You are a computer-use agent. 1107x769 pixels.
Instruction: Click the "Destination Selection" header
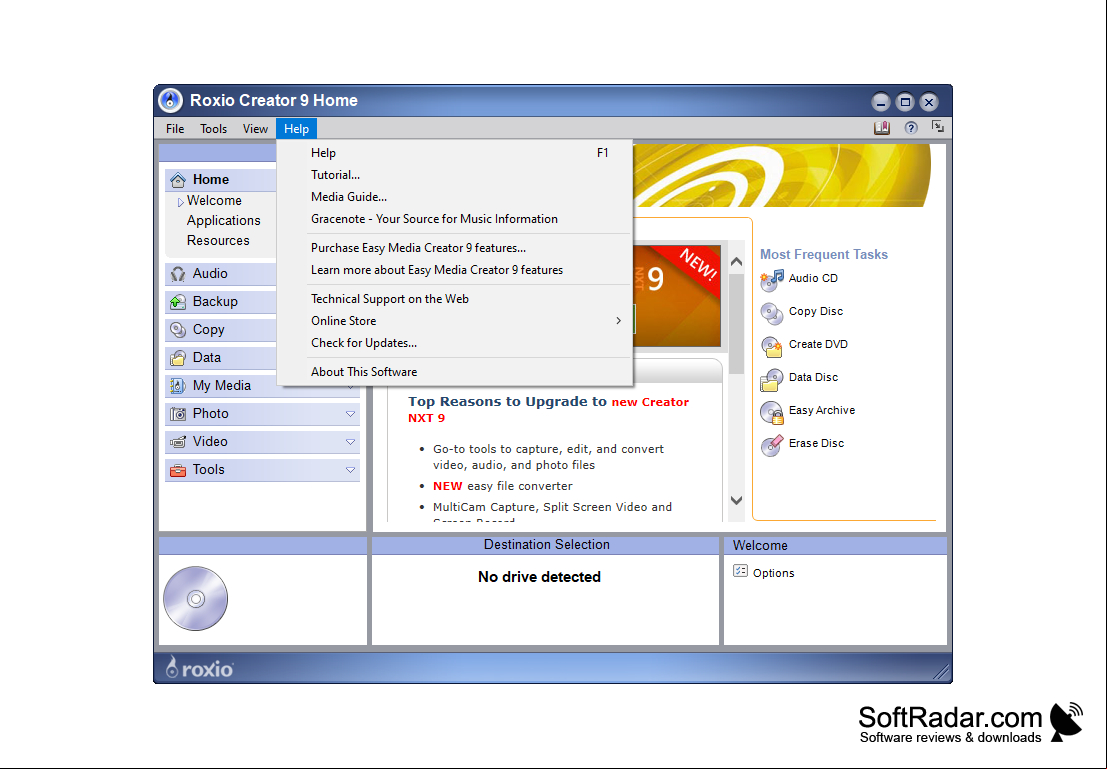click(546, 544)
